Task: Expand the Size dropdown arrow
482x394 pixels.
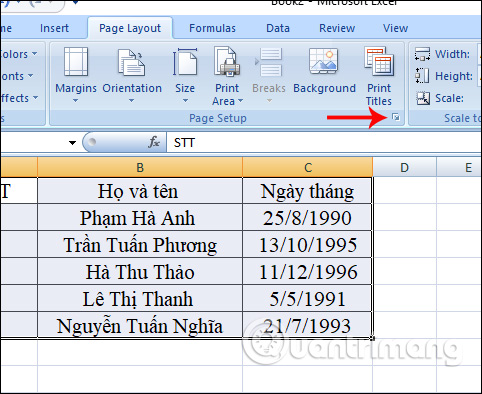Action: point(185,100)
